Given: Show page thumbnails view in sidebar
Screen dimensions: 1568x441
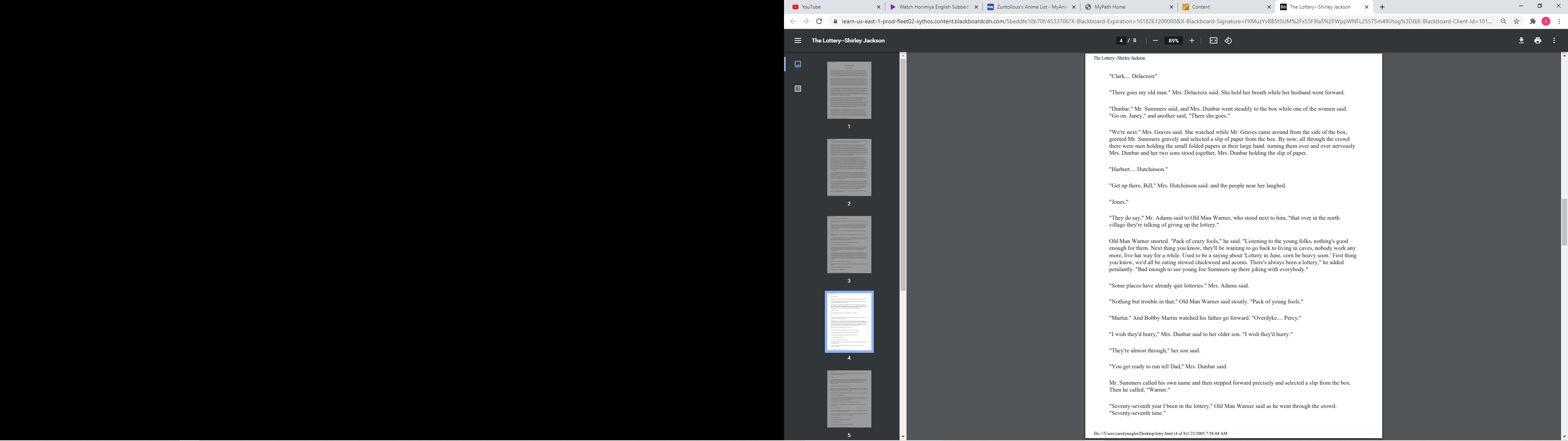Looking at the screenshot, I should pos(797,65).
